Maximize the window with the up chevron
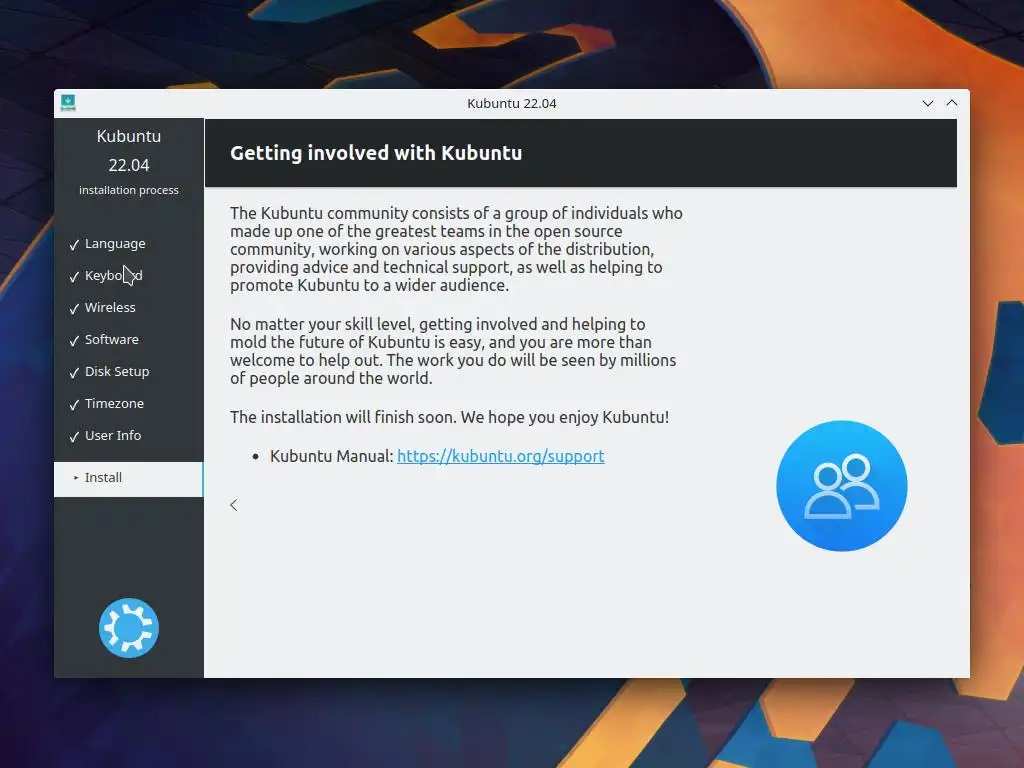Image resolution: width=1024 pixels, height=768 pixels. (x=952, y=103)
